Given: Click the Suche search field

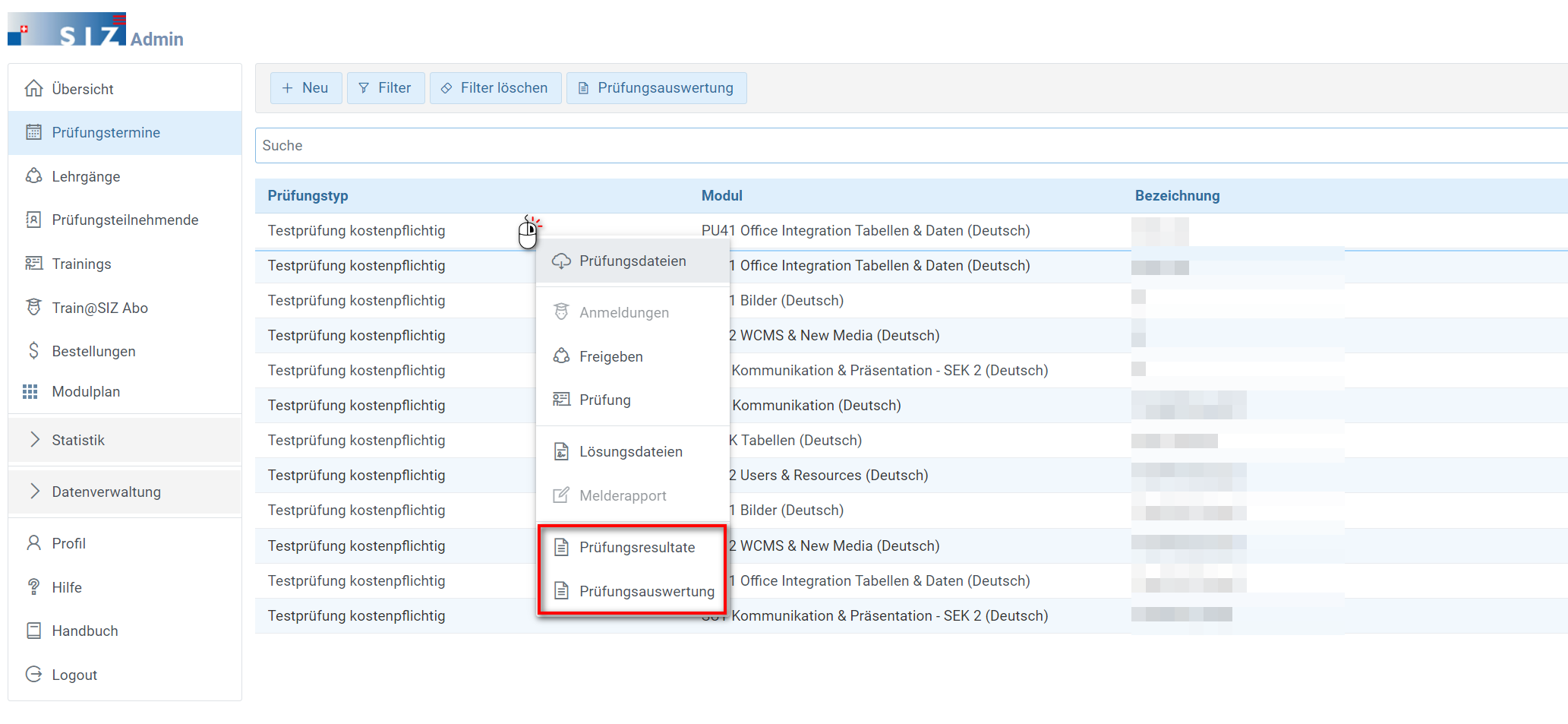Looking at the screenshot, I should pos(911,145).
